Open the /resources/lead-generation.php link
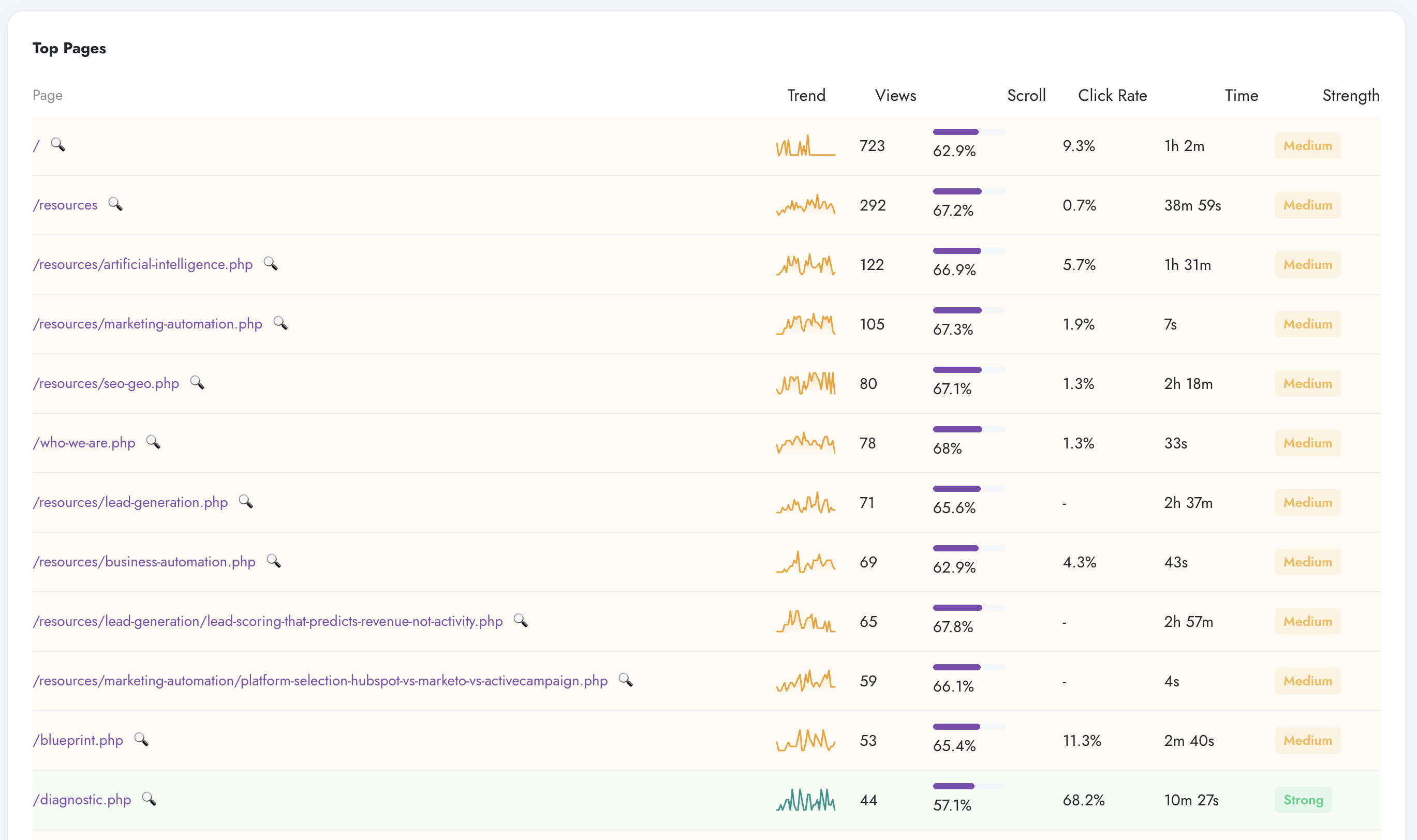Screen dimensions: 1417x840 coord(130,502)
